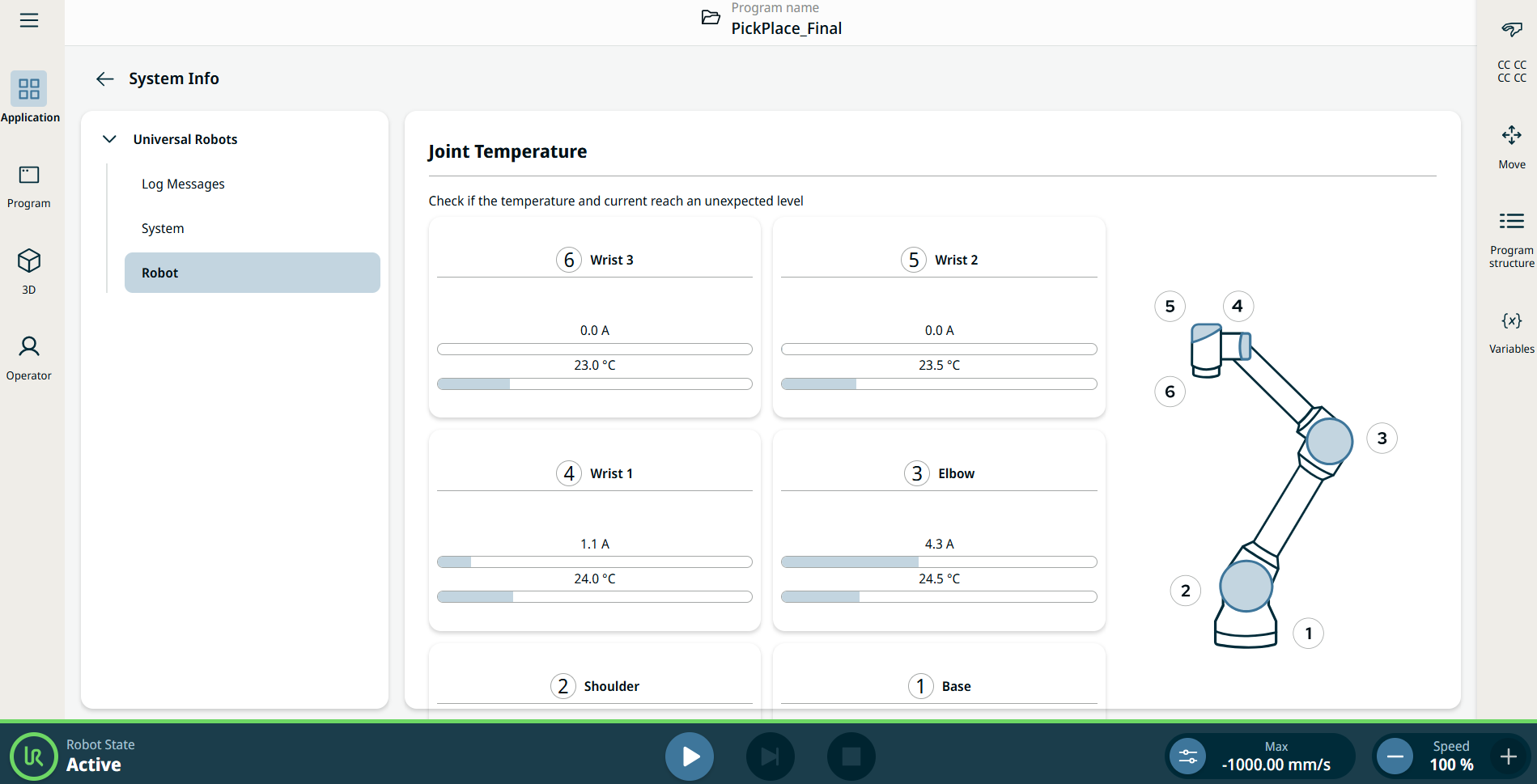Click the step forward button

click(770, 756)
